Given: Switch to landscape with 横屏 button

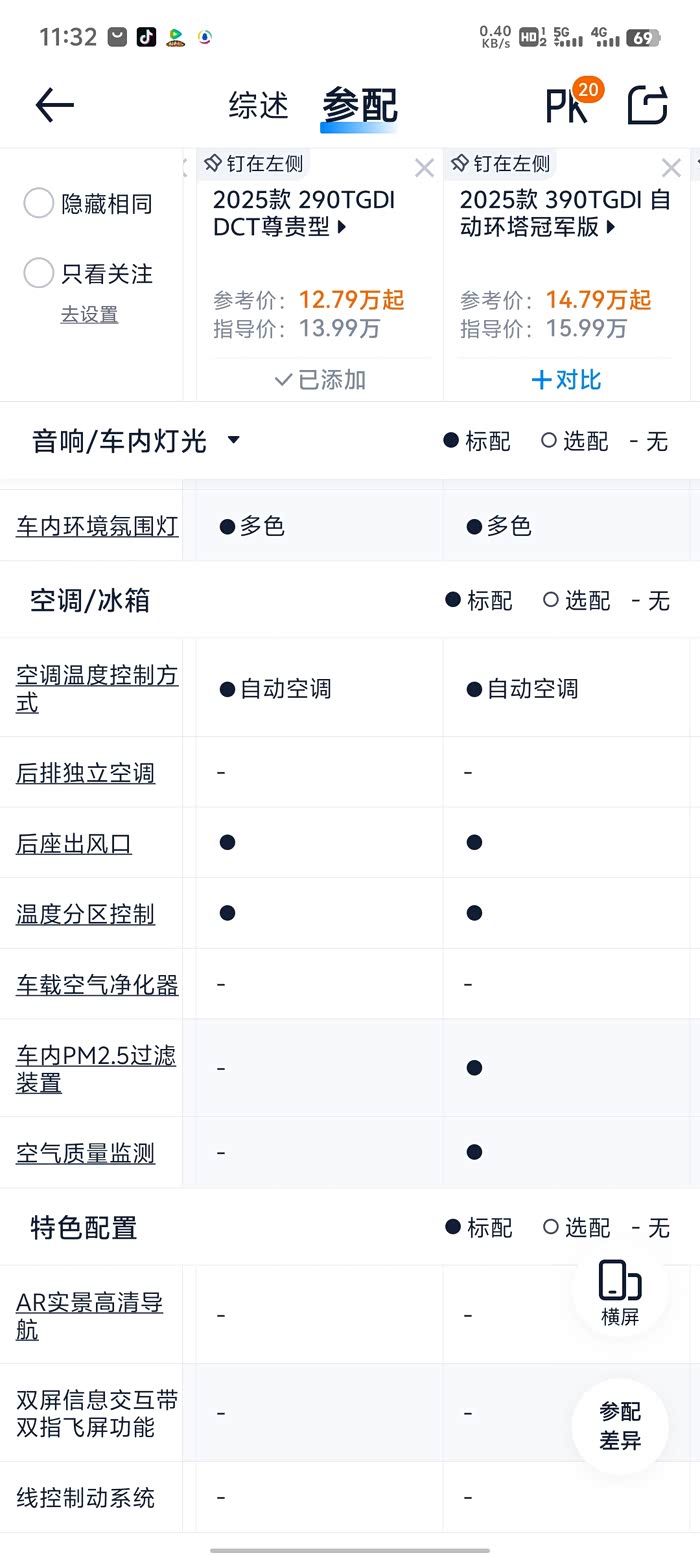Looking at the screenshot, I should pos(620,1293).
